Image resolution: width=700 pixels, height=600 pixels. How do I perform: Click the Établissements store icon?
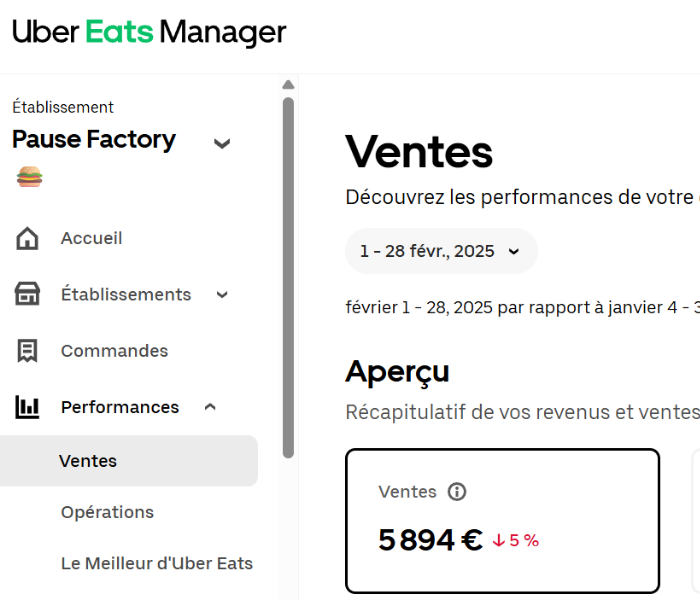click(28, 294)
